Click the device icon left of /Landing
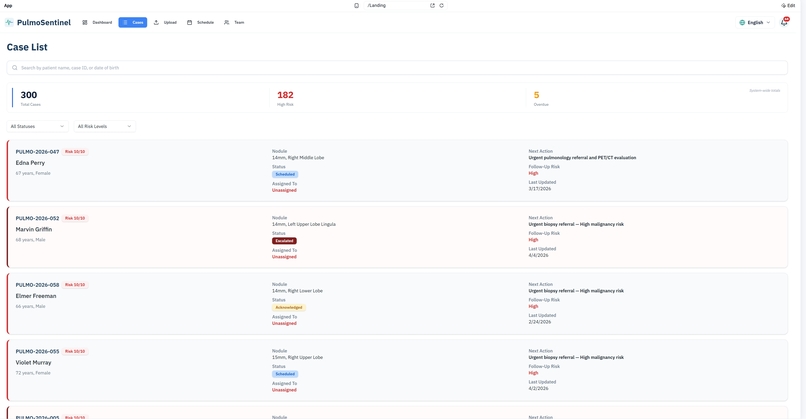The width and height of the screenshot is (806, 419). coord(356,5)
